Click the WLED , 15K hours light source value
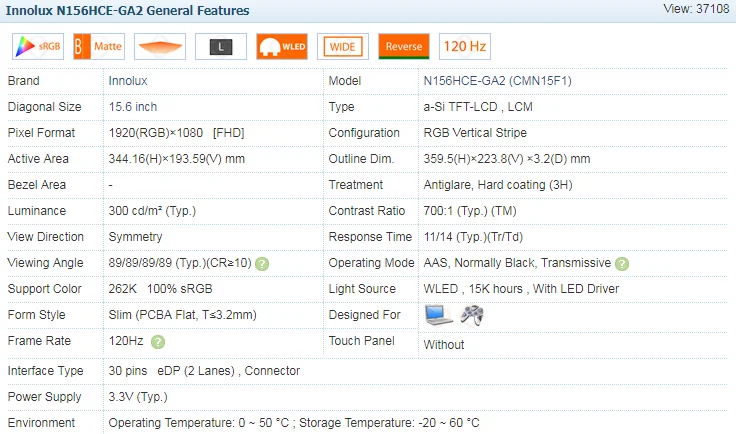The height and width of the screenshot is (434, 736). click(521, 289)
